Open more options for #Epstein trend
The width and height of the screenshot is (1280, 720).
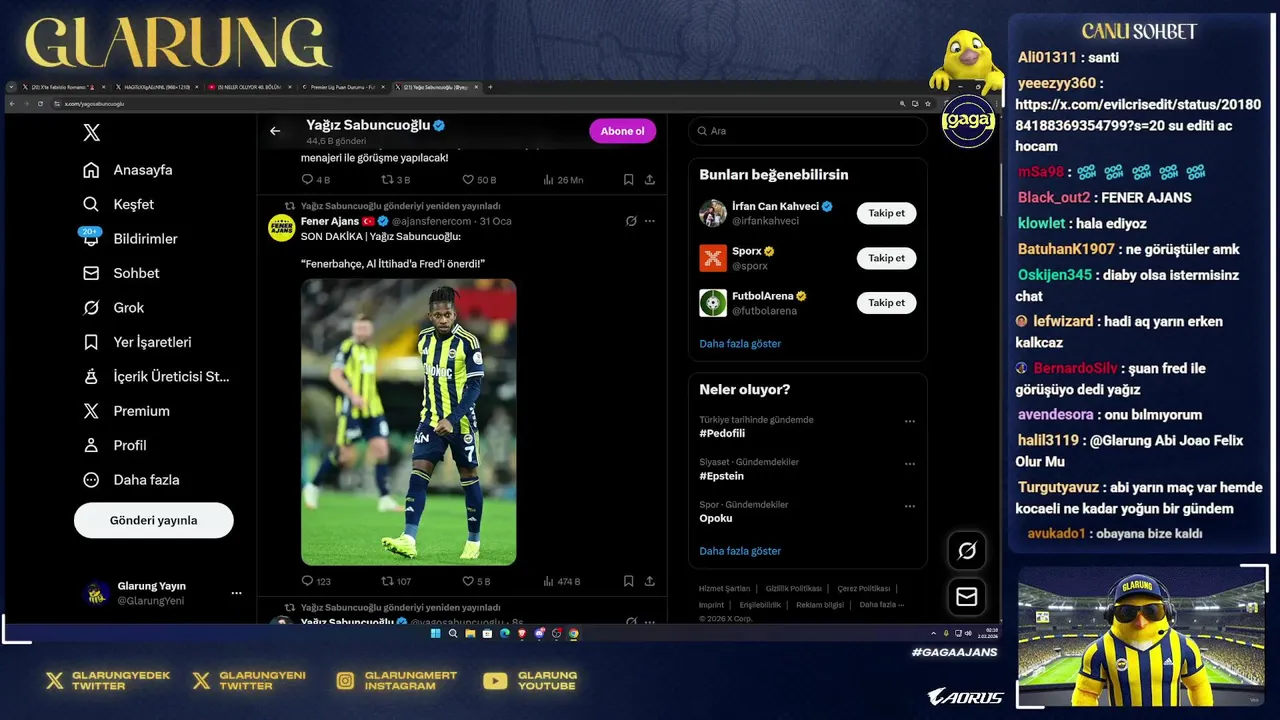coord(910,464)
